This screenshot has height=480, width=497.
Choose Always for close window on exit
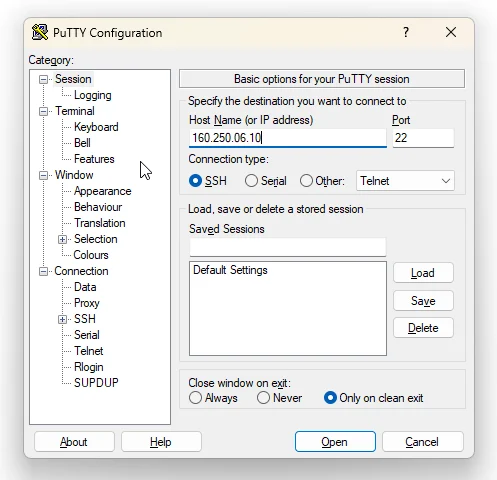[195, 398]
